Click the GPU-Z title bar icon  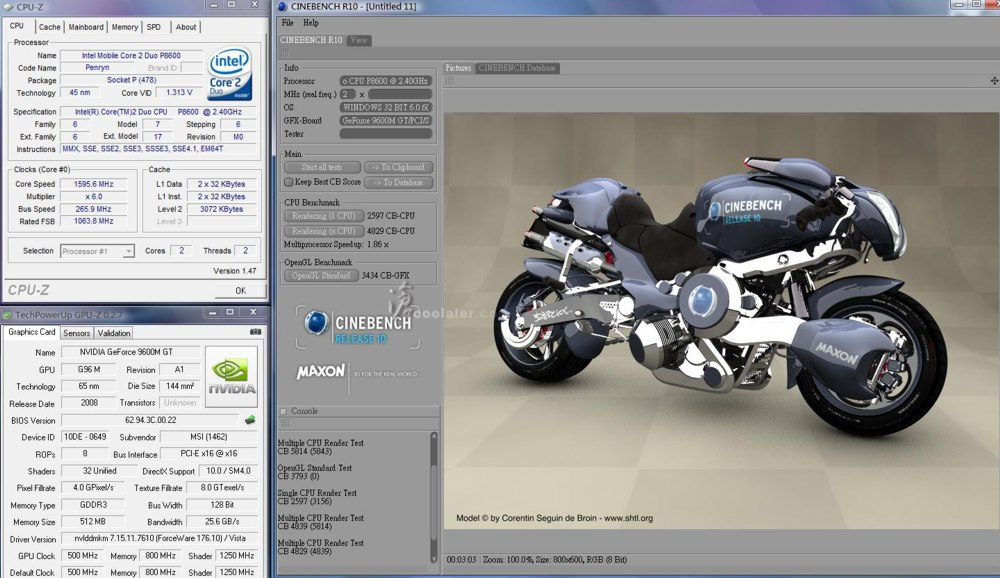pos(7,315)
